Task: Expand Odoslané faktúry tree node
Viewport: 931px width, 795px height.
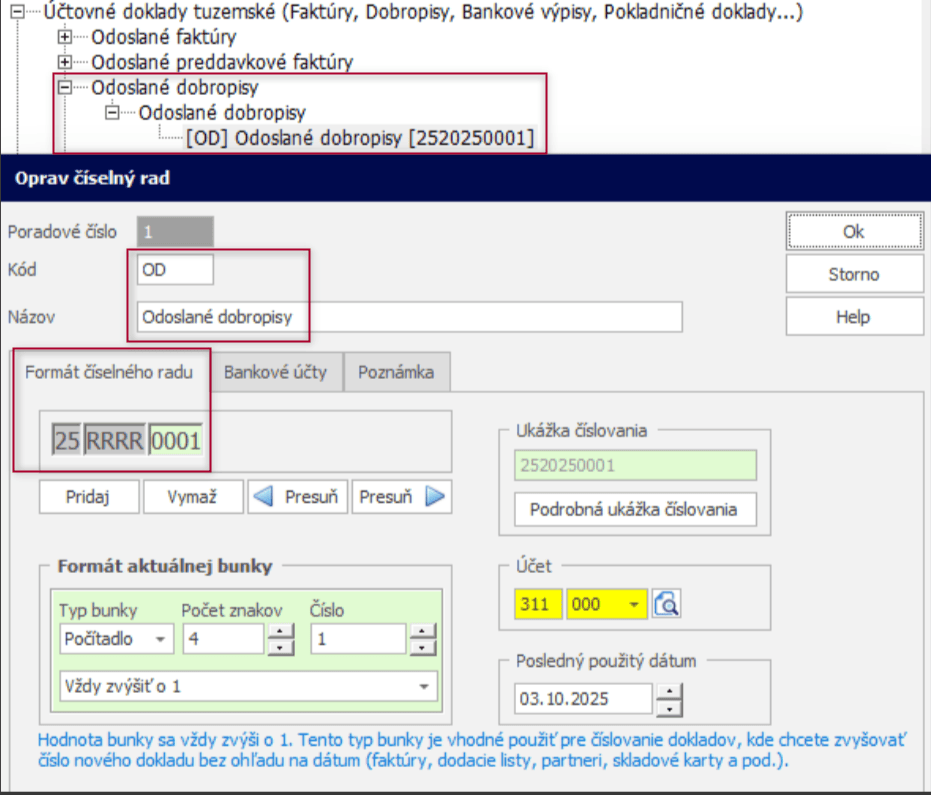Action: pos(66,38)
